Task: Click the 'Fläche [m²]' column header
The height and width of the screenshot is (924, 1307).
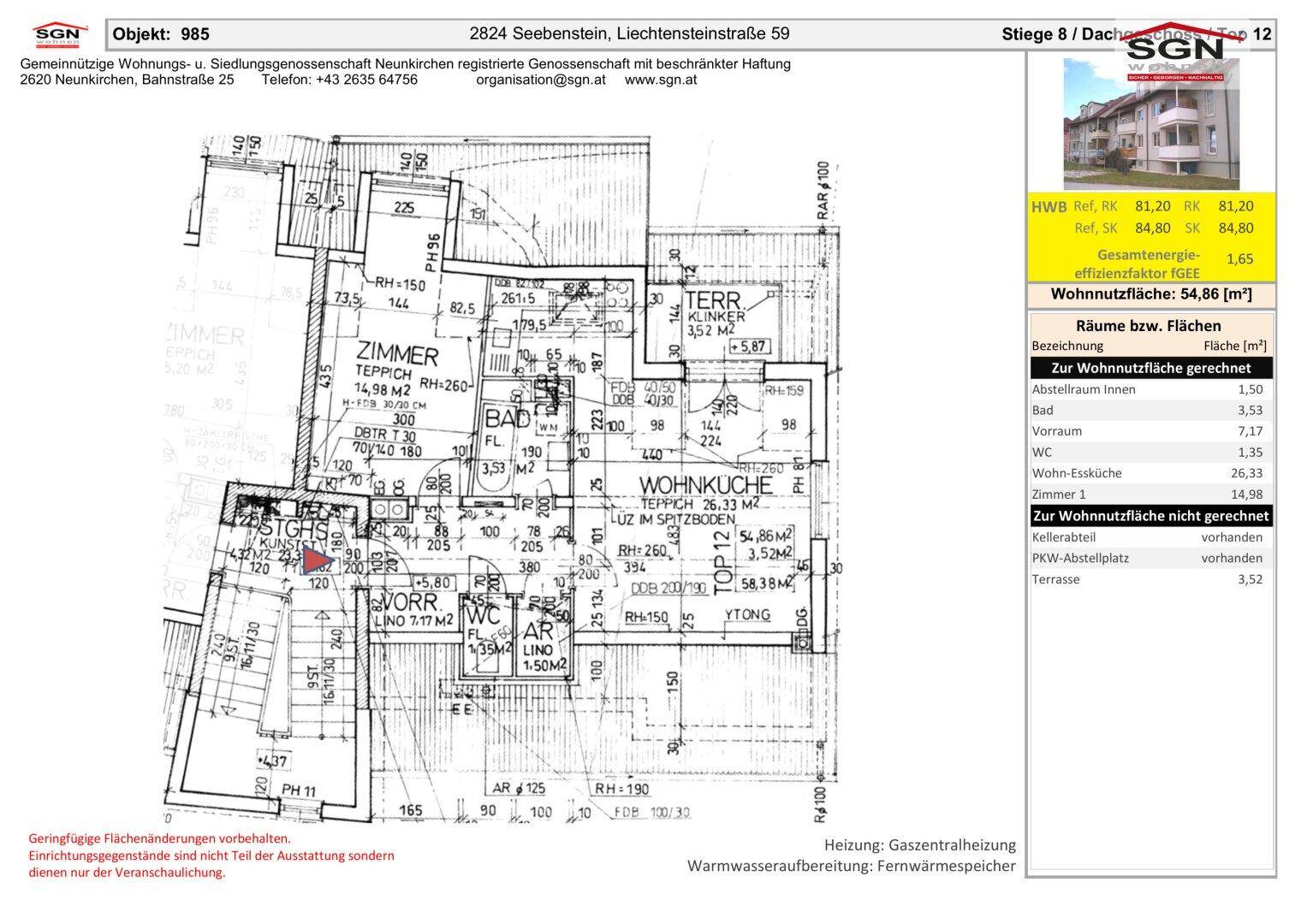Action: click(x=1235, y=346)
